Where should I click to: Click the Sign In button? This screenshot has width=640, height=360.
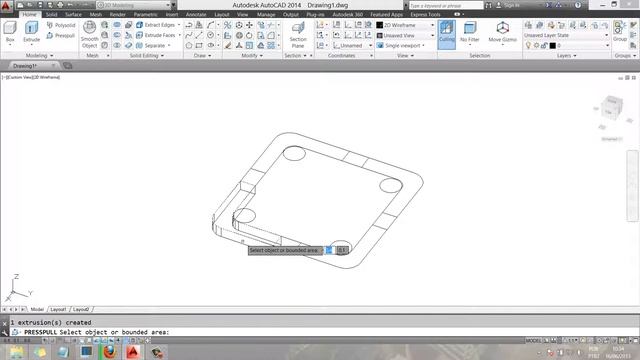tap(508, 5)
